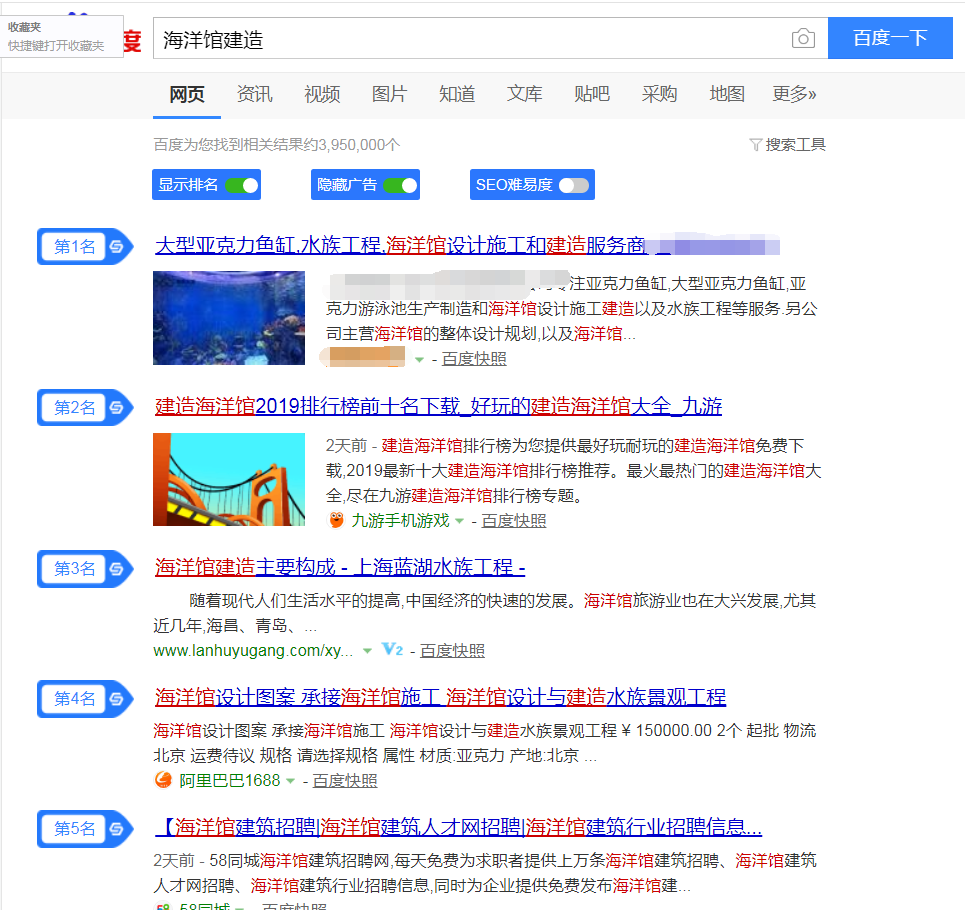Switch to the 视频 tab
Image resolution: width=965 pixels, height=910 pixels.
tap(322, 94)
